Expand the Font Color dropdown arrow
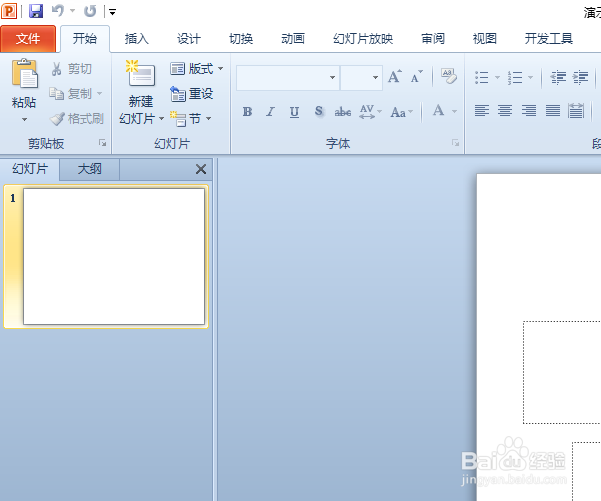 [x=455, y=112]
